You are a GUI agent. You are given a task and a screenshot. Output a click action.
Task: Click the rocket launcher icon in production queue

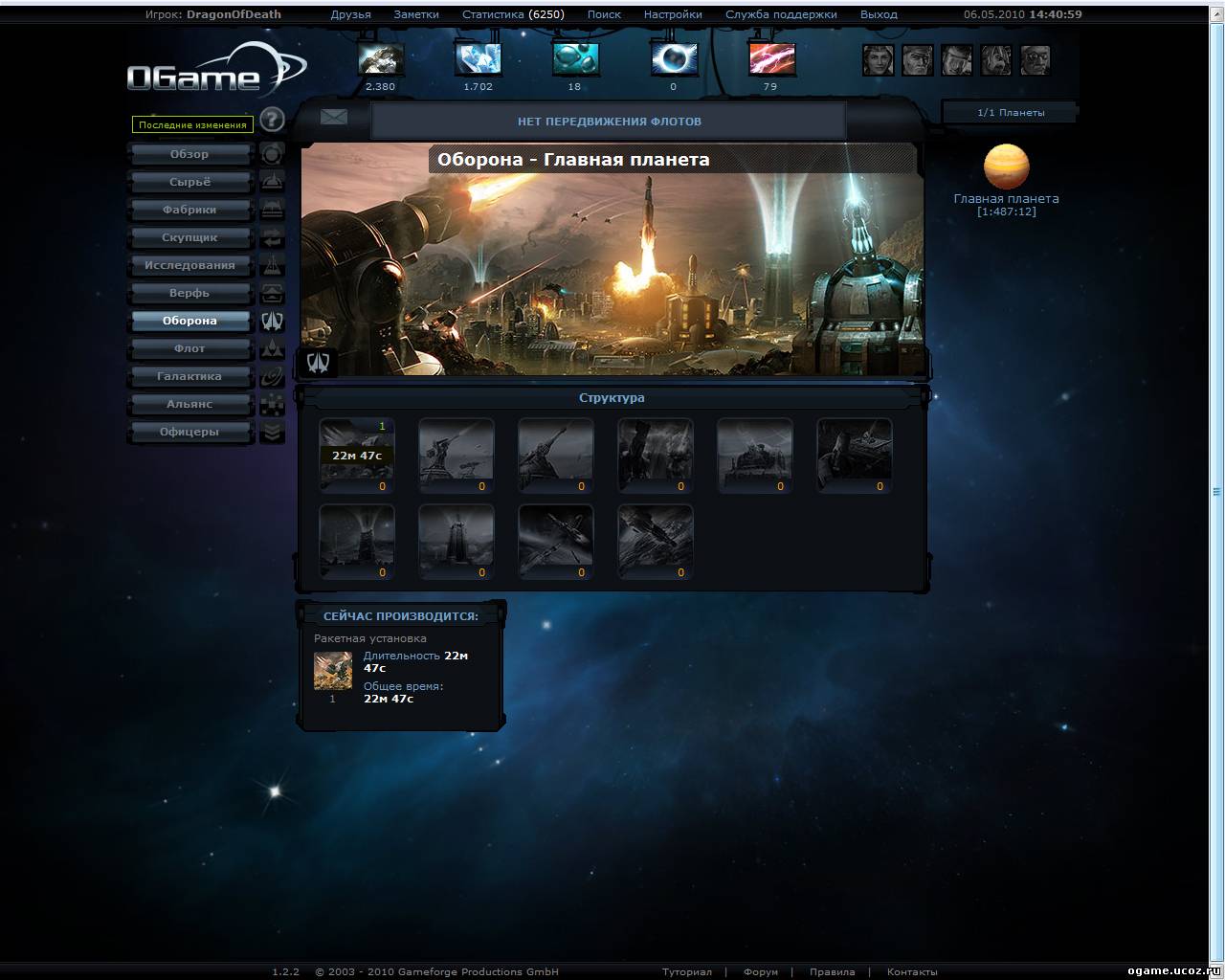tap(333, 671)
